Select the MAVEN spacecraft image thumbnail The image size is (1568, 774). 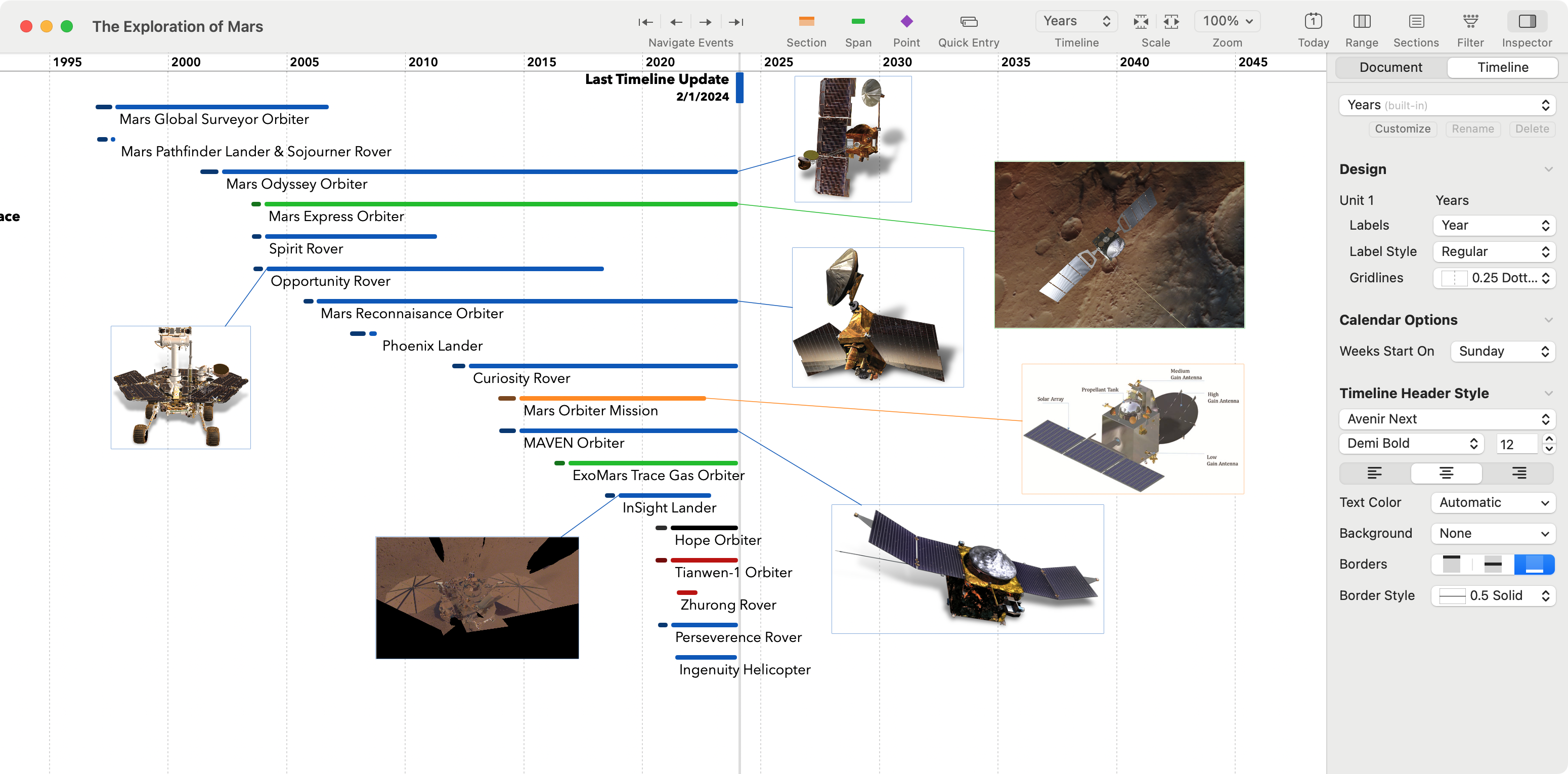pyautogui.click(x=967, y=569)
